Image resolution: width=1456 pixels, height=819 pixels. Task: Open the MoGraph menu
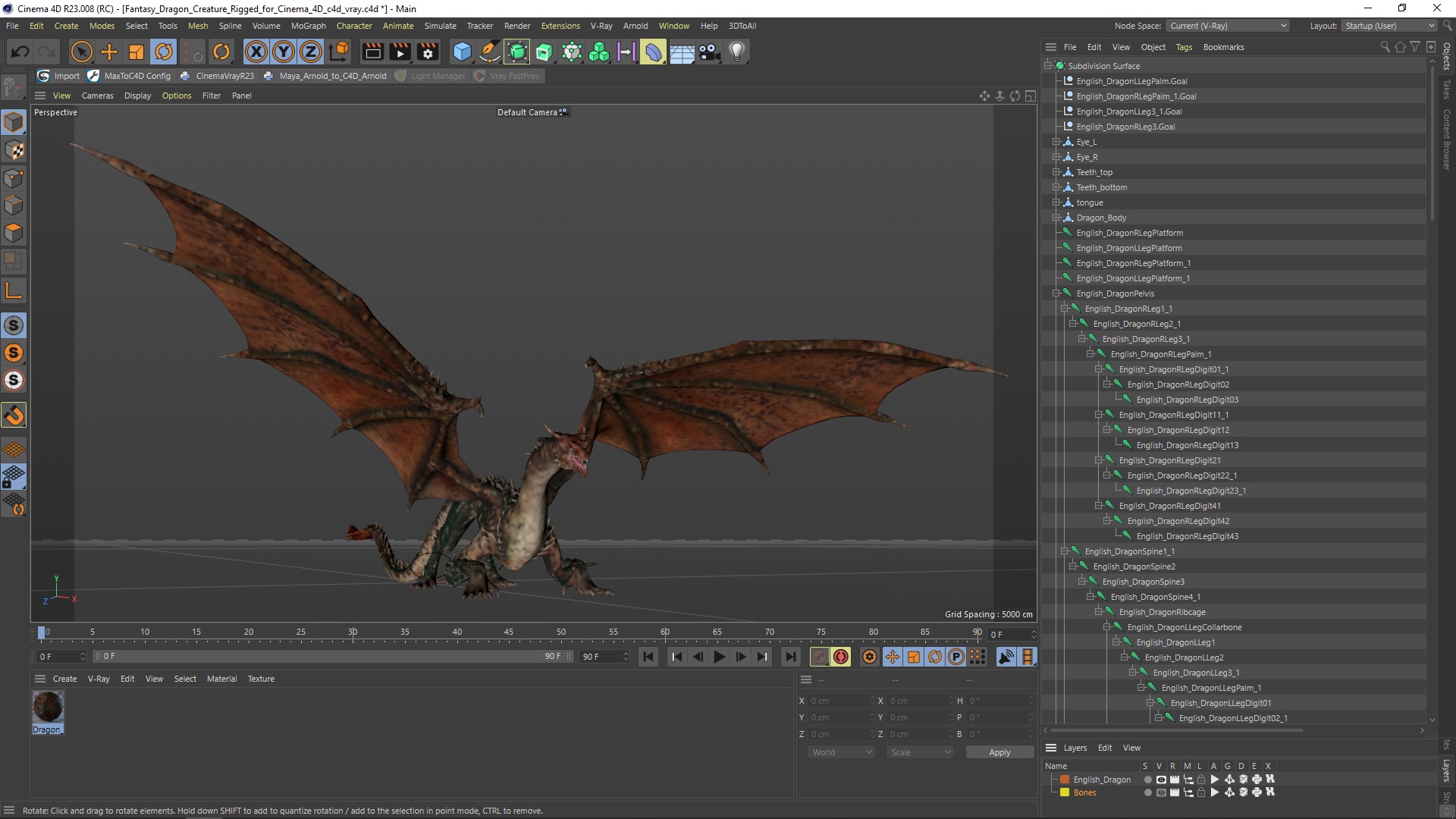click(308, 26)
